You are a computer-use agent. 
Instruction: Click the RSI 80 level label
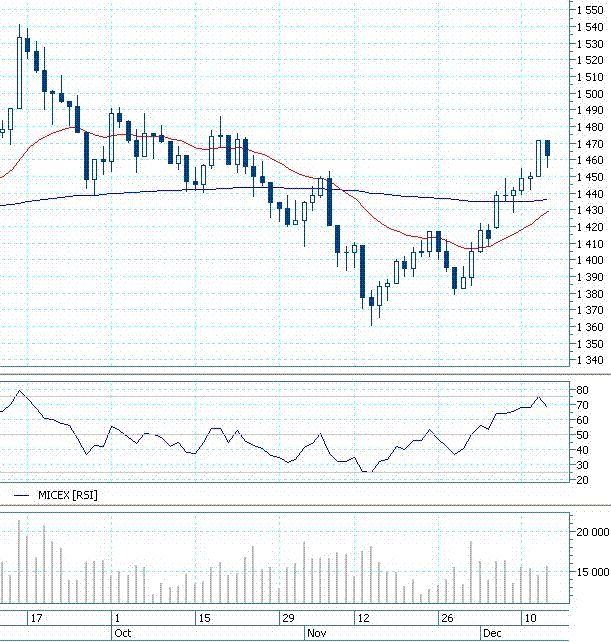(582, 390)
